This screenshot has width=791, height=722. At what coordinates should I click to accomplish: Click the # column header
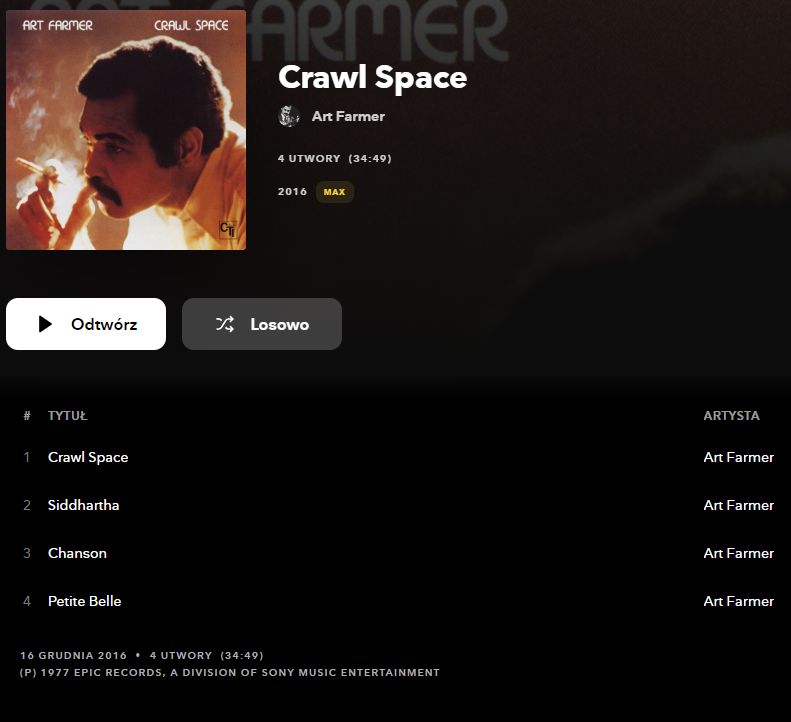click(x=27, y=416)
